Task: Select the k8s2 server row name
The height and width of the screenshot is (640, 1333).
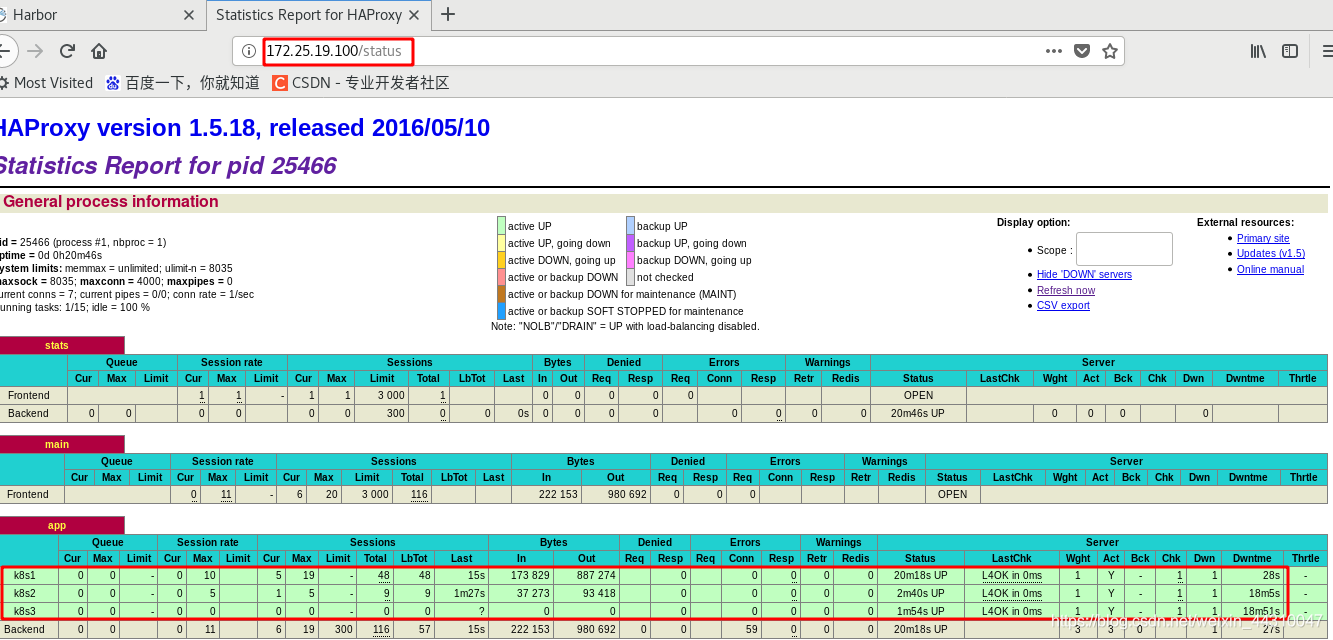Action: 25,593
